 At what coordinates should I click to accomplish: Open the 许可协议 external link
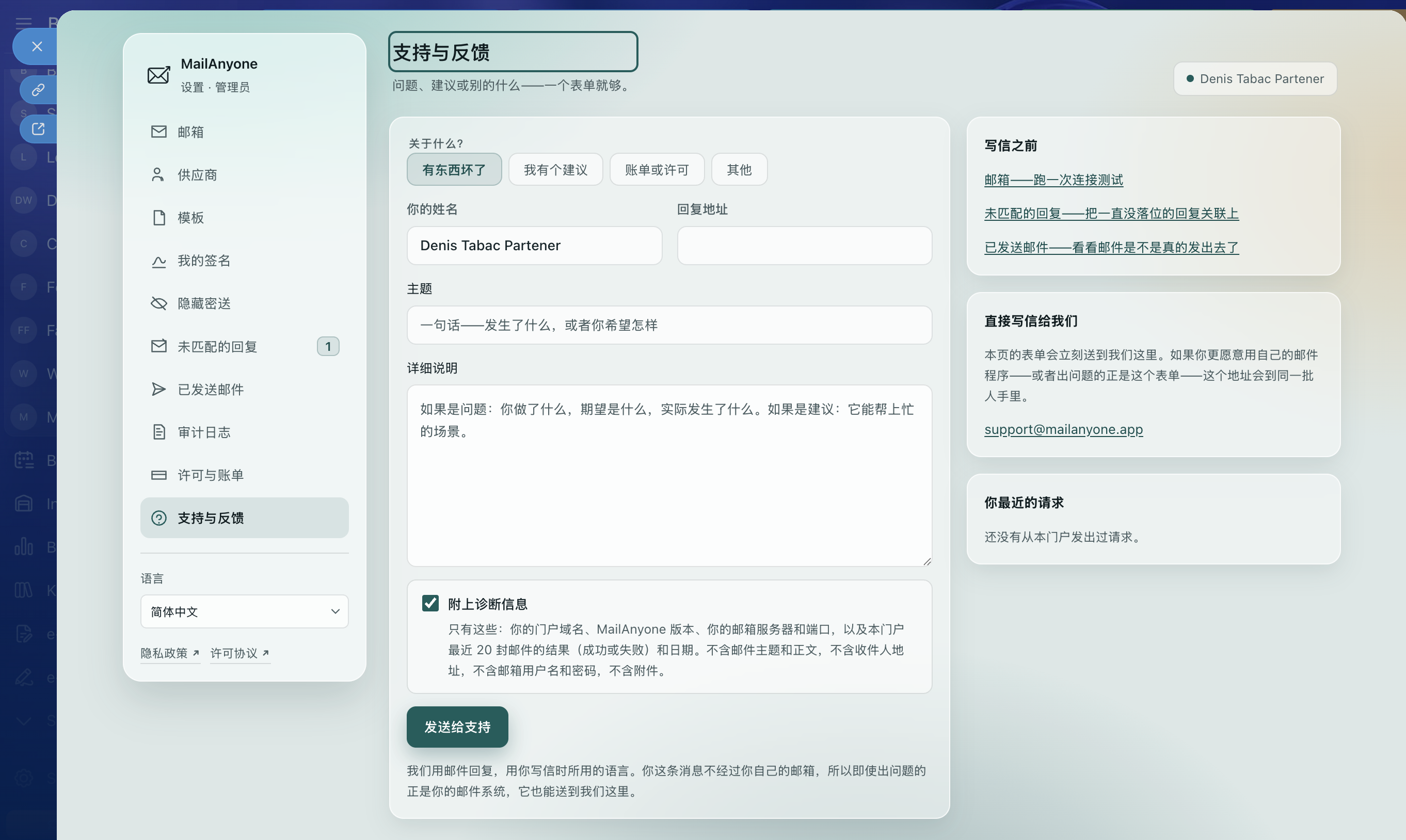[239, 653]
